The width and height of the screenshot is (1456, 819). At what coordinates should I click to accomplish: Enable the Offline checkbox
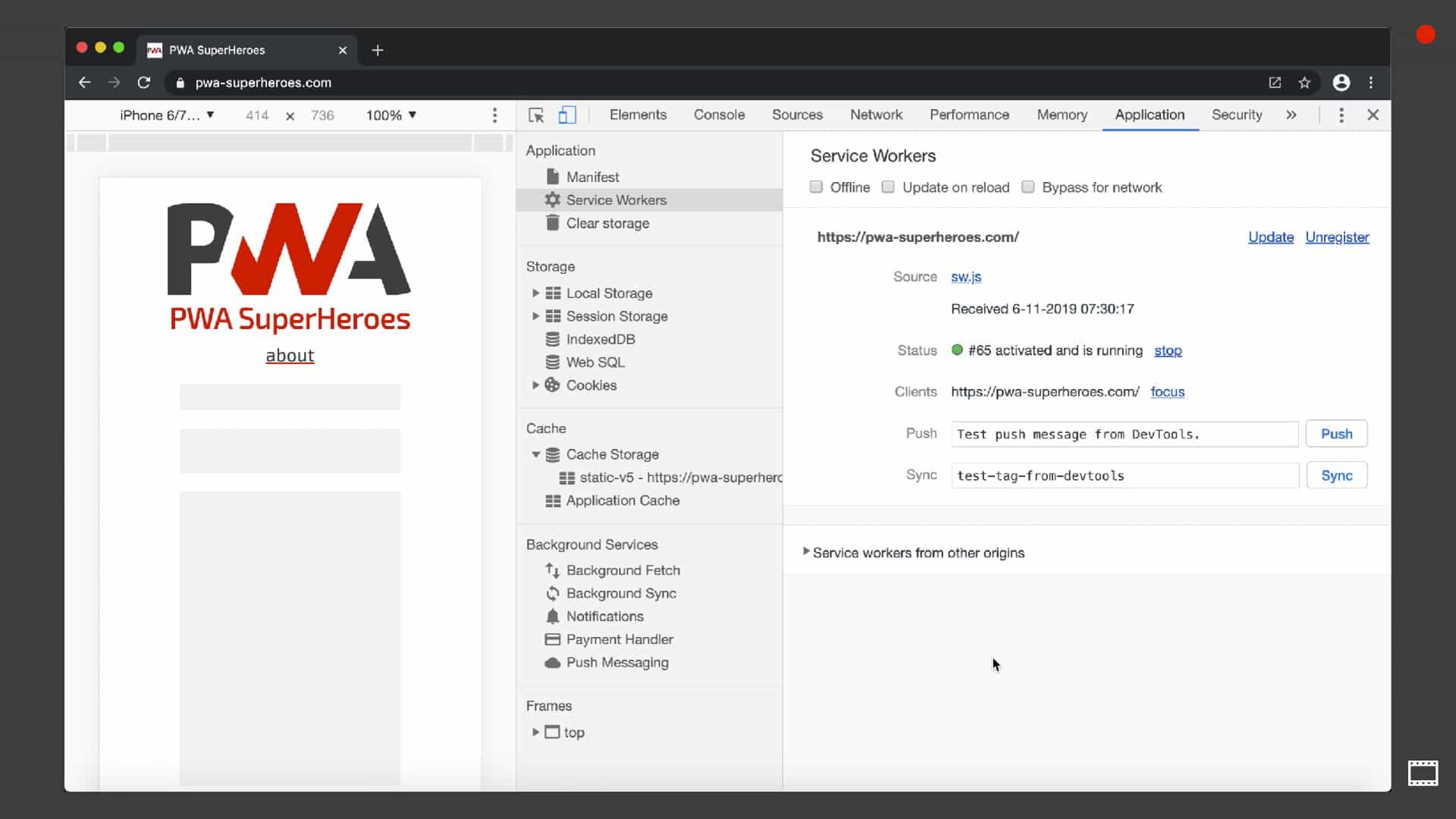pos(816,187)
